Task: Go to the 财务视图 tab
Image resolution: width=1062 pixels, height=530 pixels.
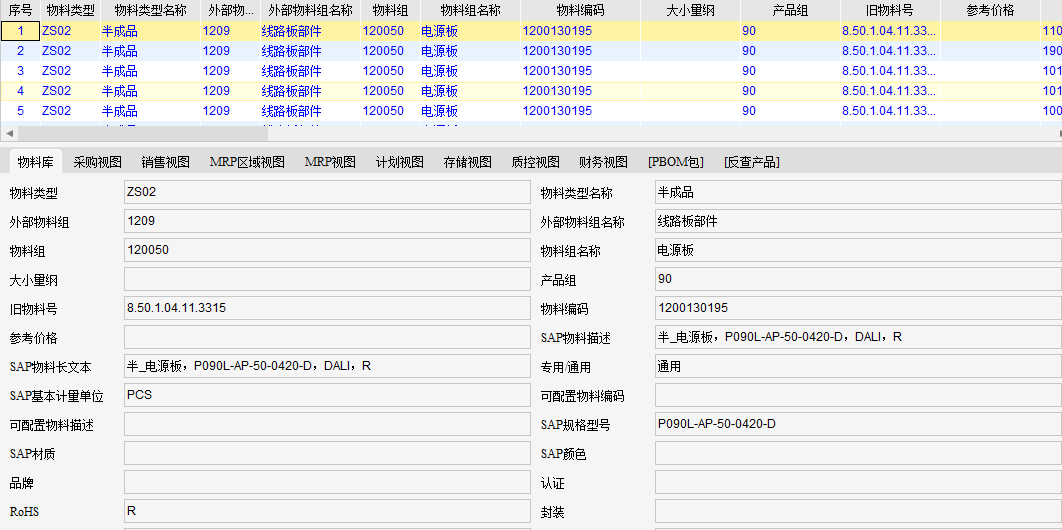Action: pos(603,162)
